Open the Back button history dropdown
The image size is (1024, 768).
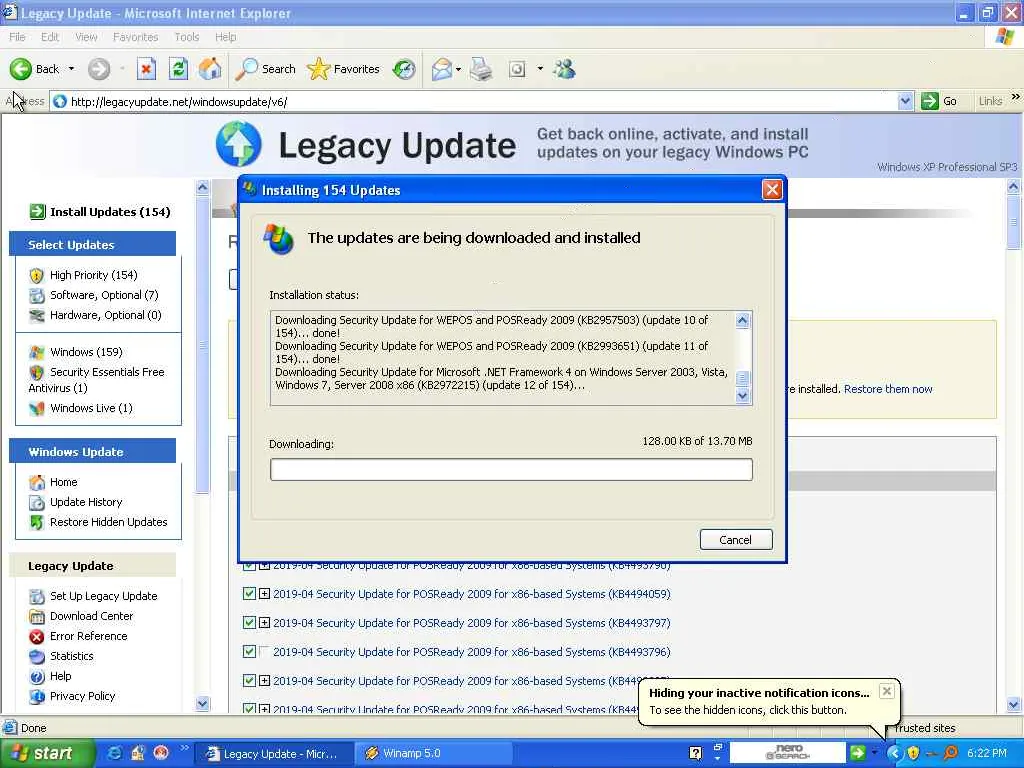click(71, 69)
